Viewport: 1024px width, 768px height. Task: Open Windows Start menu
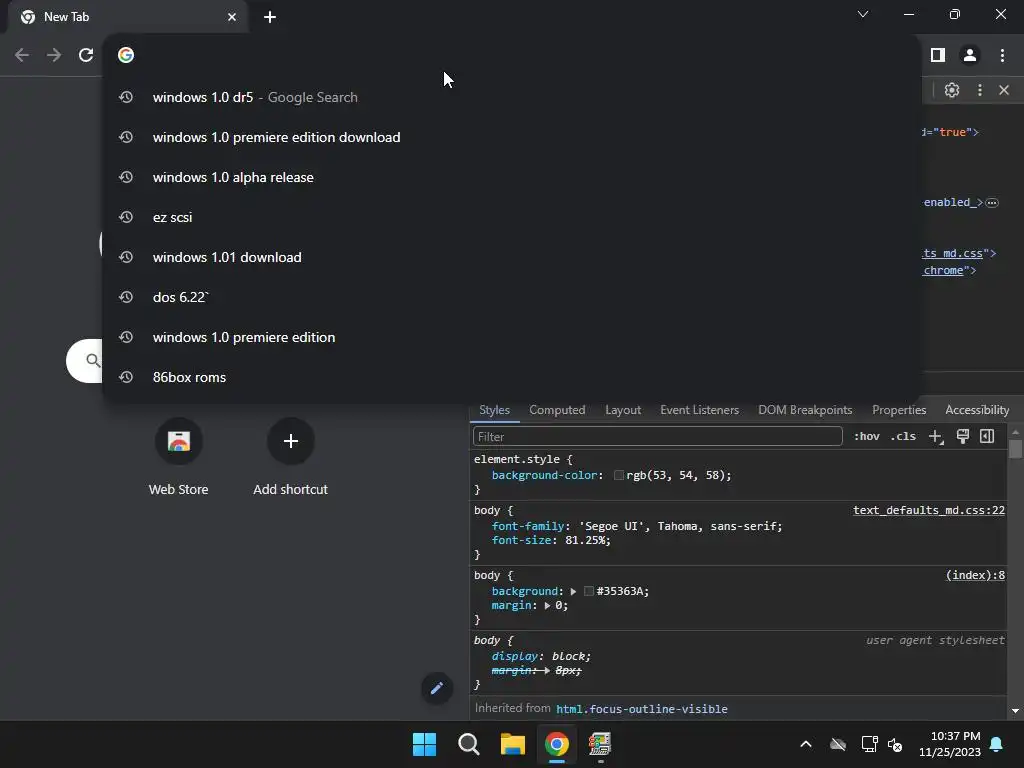(x=424, y=744)
